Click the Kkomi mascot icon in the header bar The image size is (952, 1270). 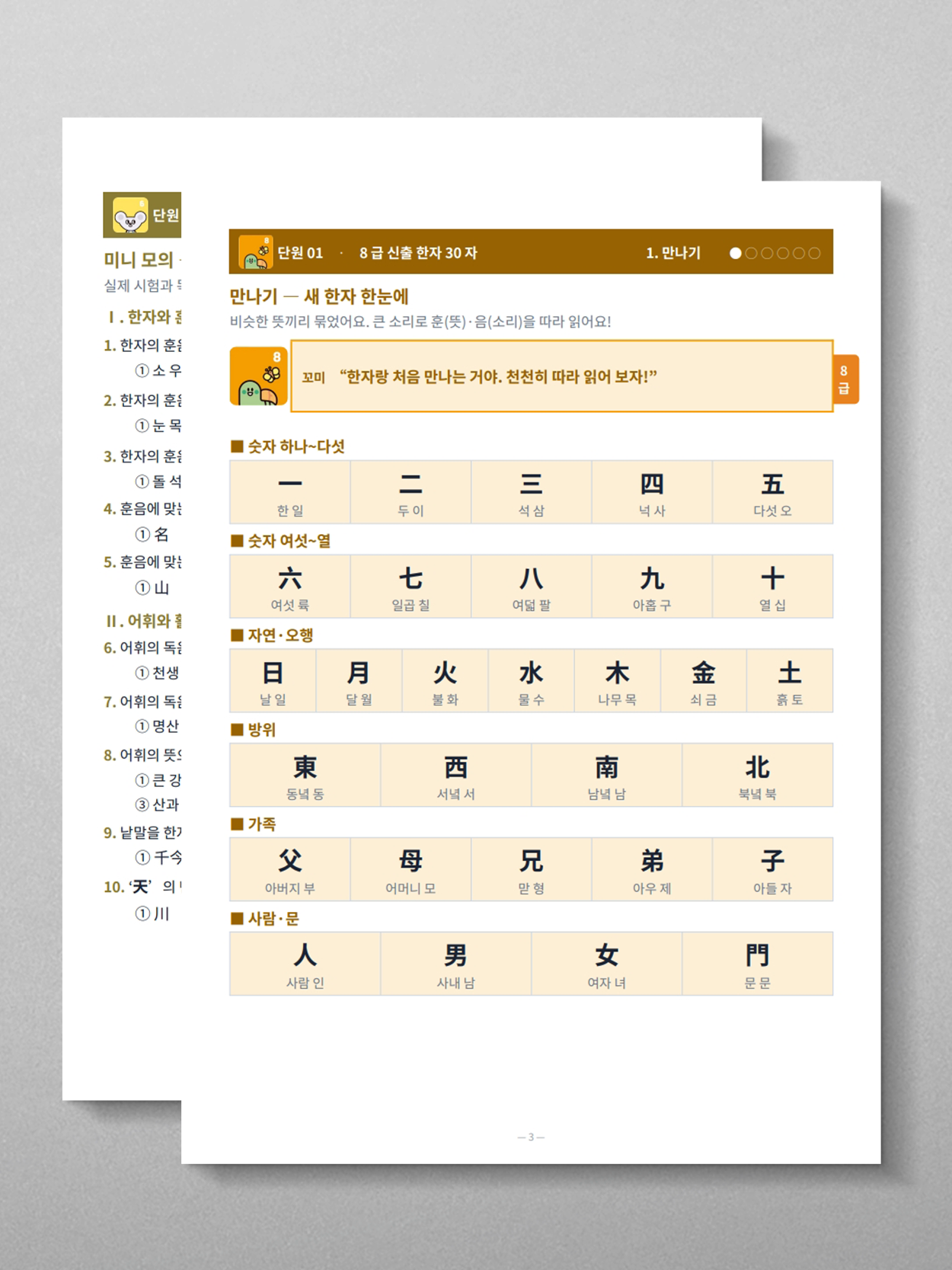(256, 252)
